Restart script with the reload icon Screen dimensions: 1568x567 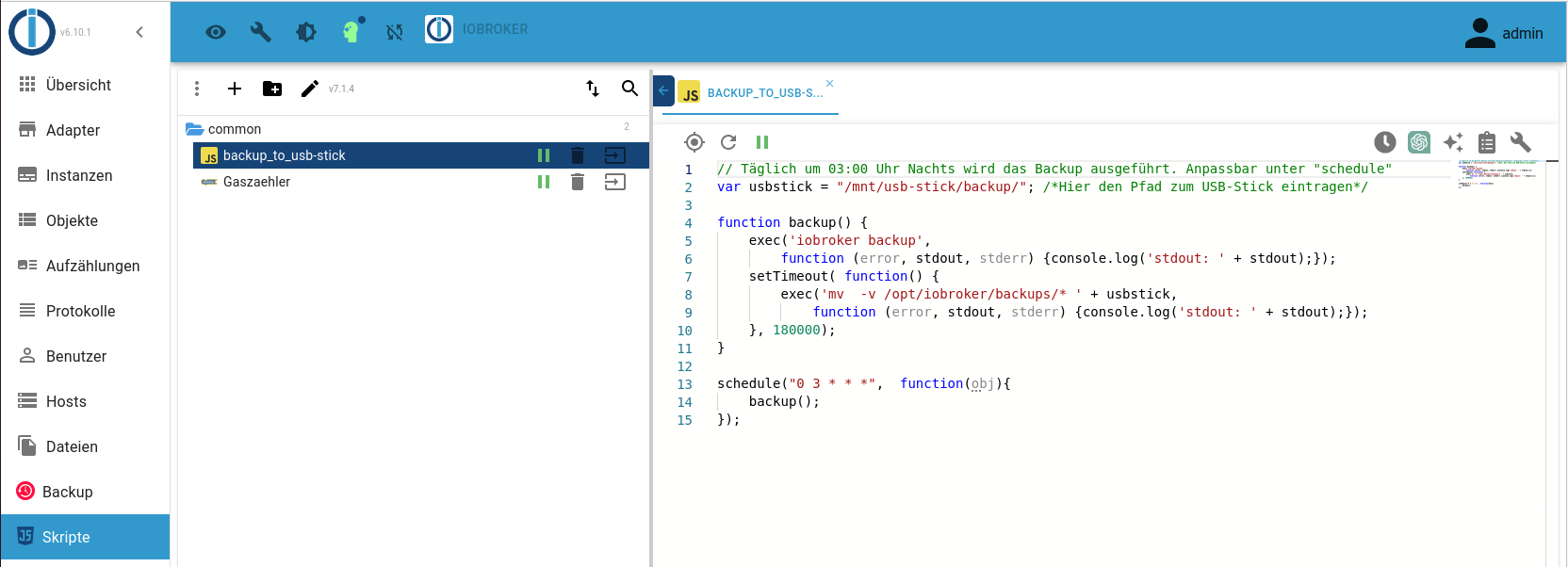click(728, 142)
